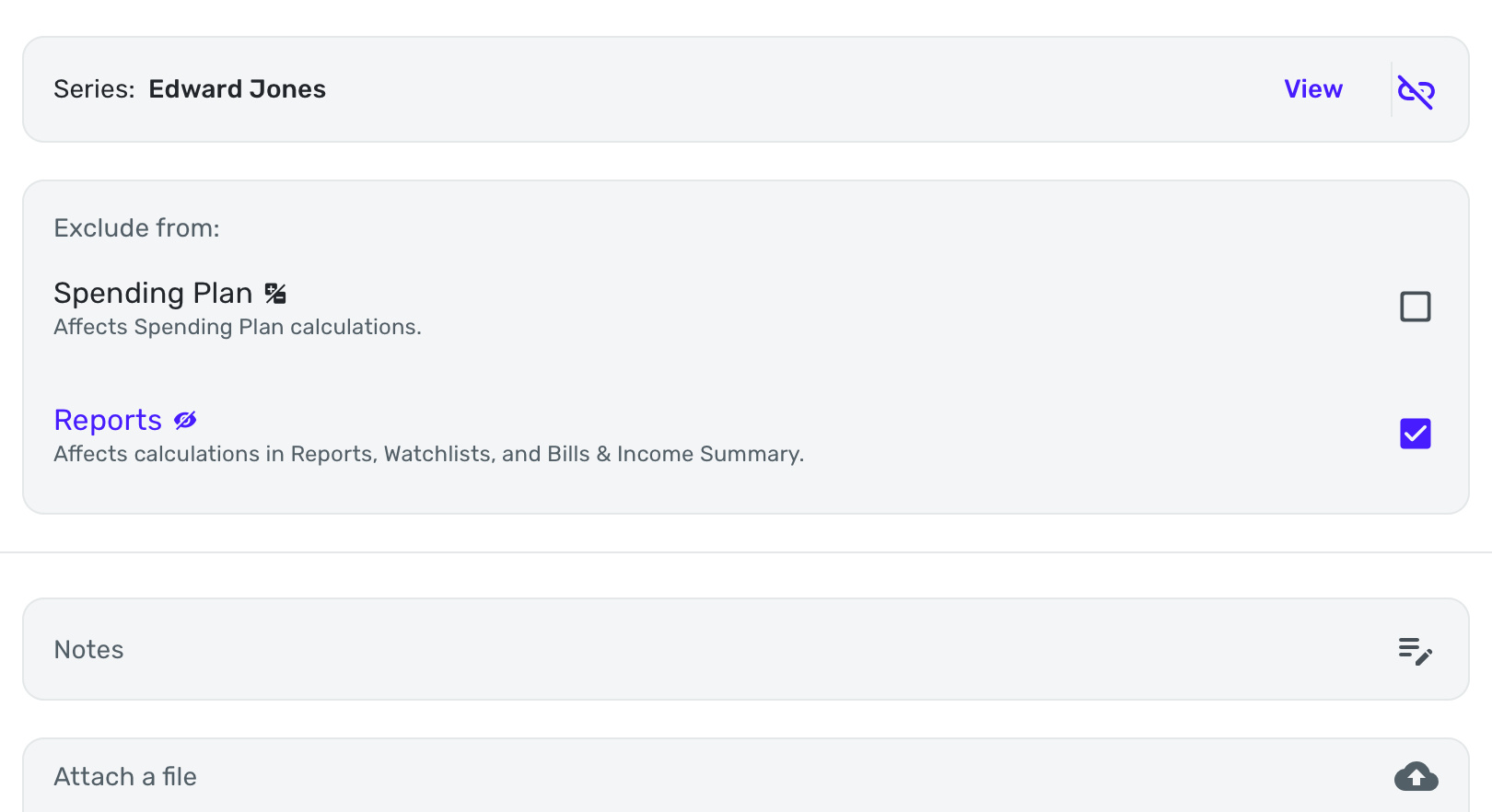Screen dimensions: 1492x812
Task: Click the Spending Plan exclusion icon
Action: (x=275, y=294)
